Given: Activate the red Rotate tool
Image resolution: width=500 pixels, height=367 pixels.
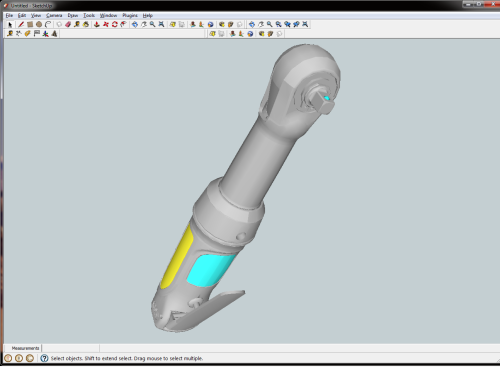Looking at the screenshot, I should 115,24.
